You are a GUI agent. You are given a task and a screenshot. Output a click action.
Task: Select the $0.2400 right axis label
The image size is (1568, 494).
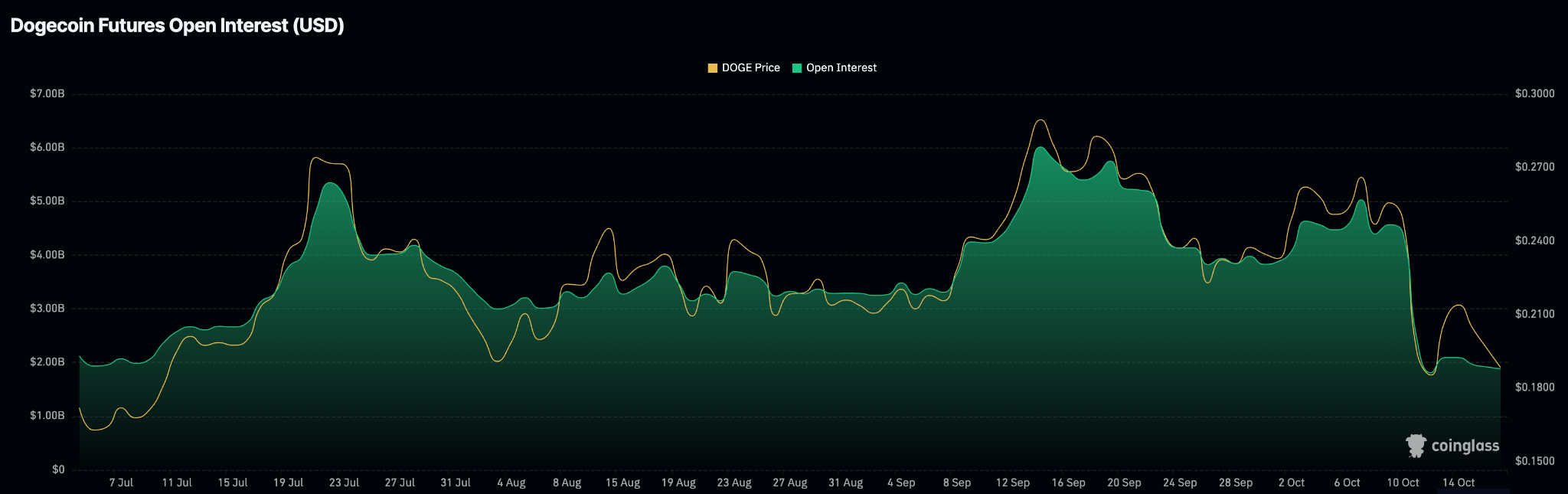click(x=1534, y=240)
